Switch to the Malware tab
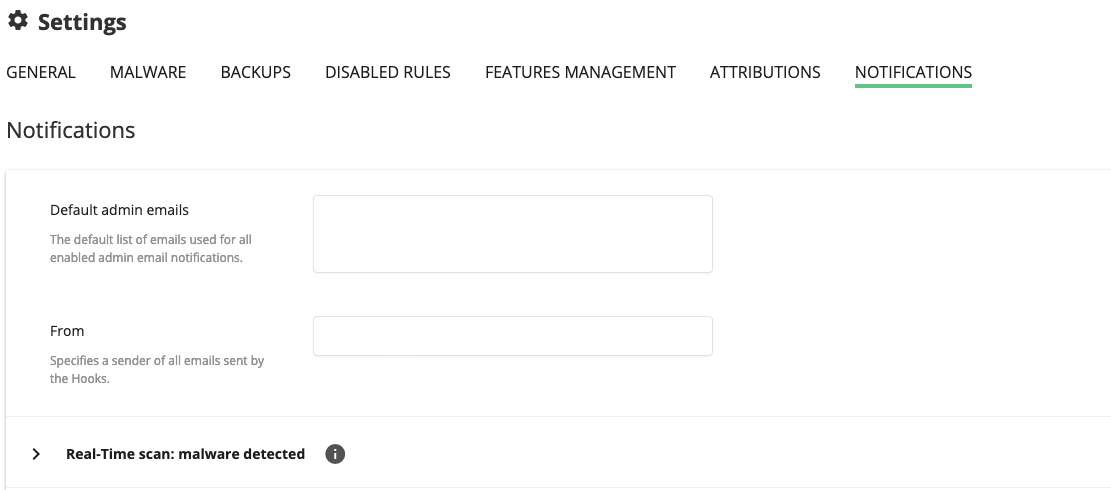The height and width of the screenshot is (490, 1111). coord(148,72)
